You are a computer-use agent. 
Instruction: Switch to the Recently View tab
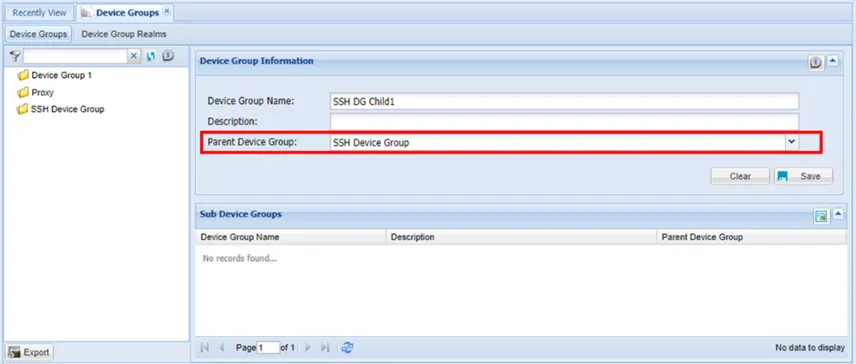point(39,13)
